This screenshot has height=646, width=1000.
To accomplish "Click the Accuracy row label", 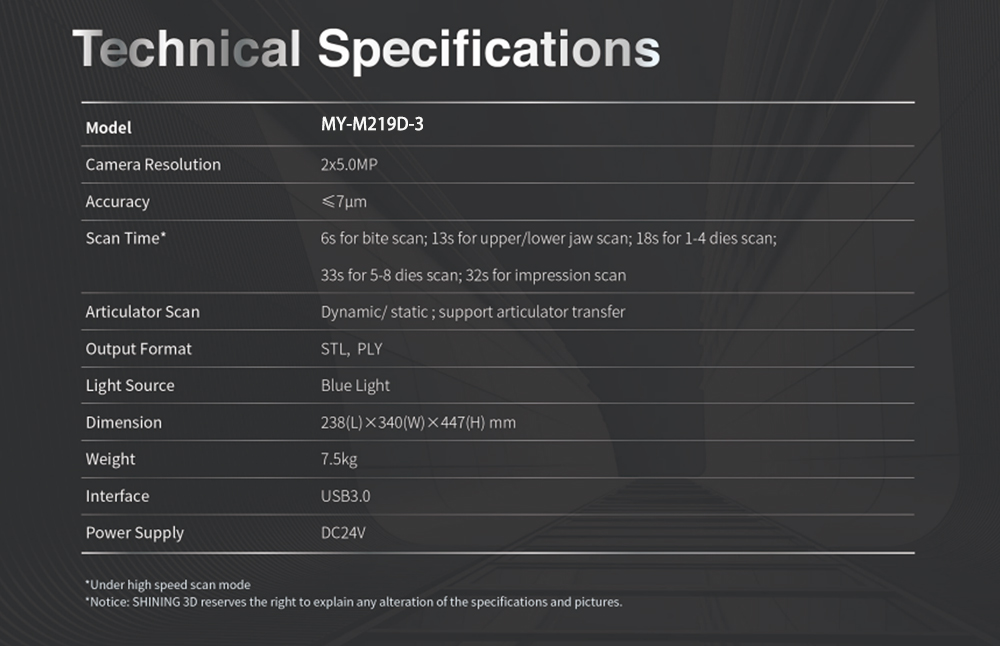I will (x=117, y=202).
